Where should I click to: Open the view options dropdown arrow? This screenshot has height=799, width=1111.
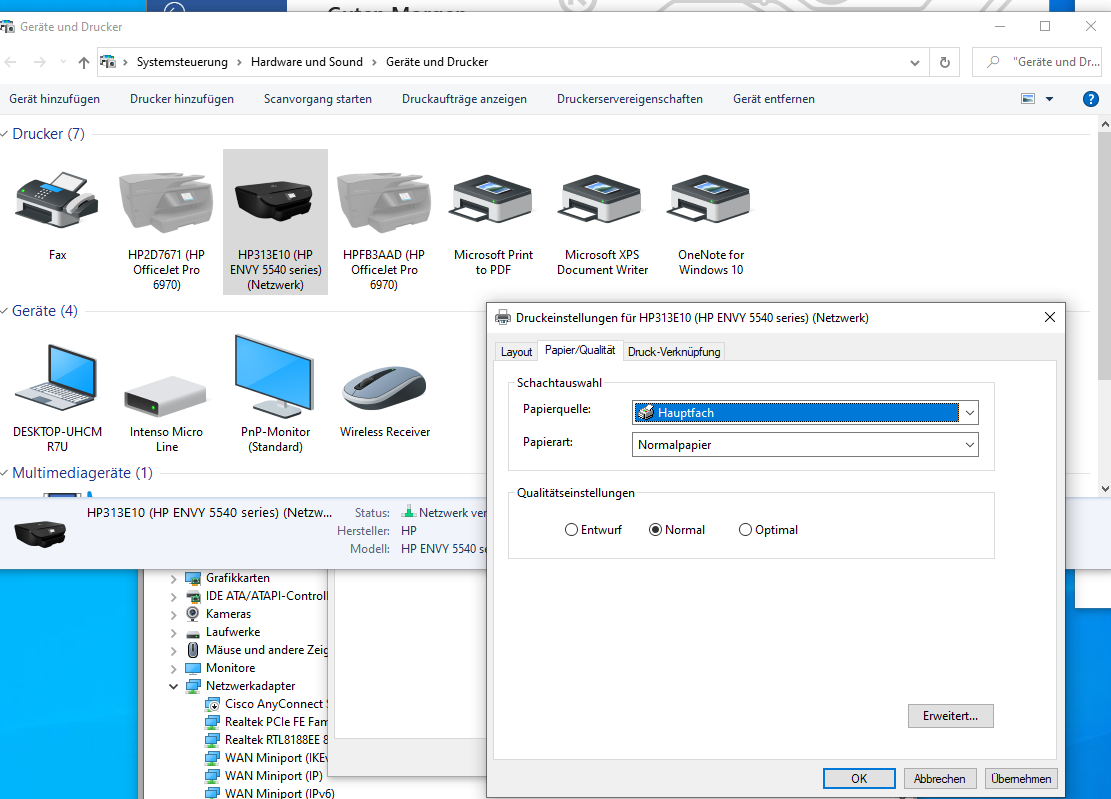pos(1049,99)
